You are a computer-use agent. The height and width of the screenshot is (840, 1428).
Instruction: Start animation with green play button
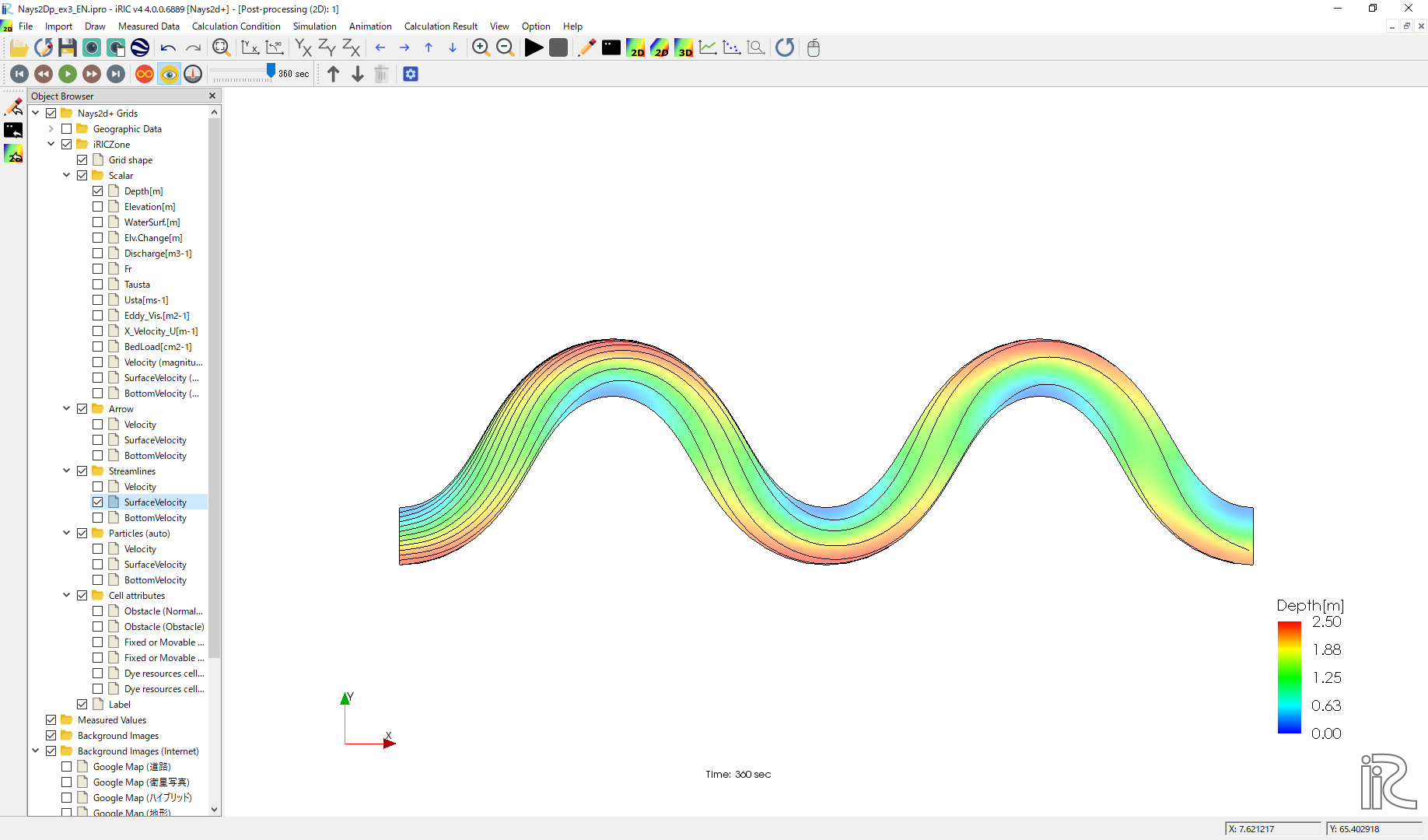coord(68,74)
